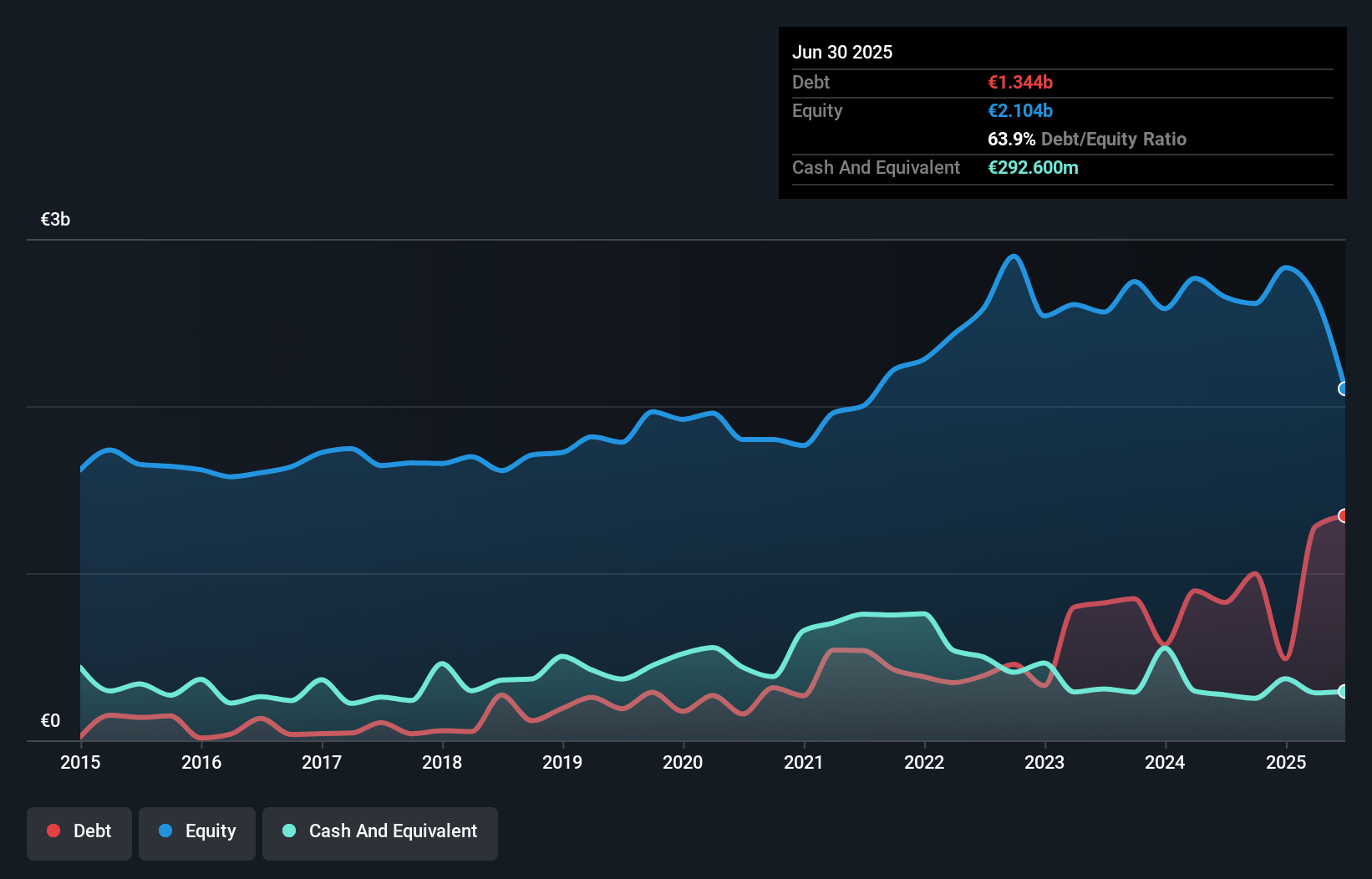Click the teal dot beside €292.600m value
This screenshot has height=879, width=1372.
(1034, 167)
